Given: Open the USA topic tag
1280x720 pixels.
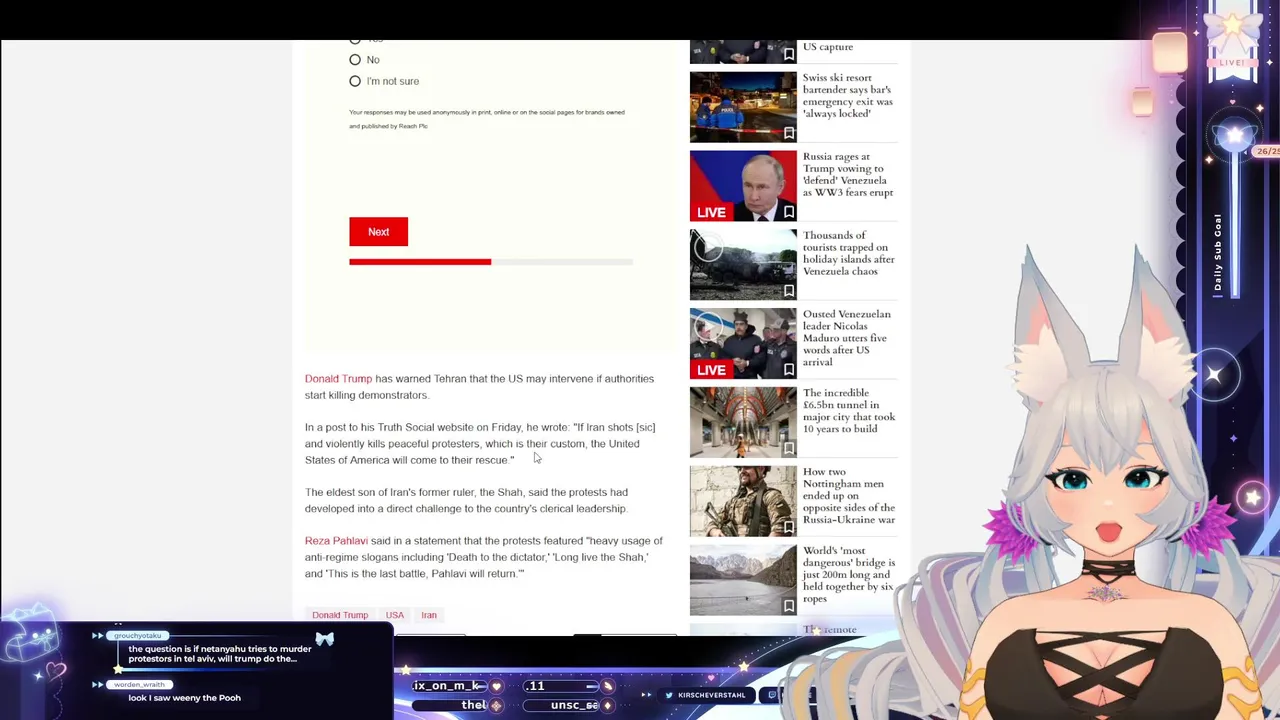Looking at the screenshot, I should 395,615.
